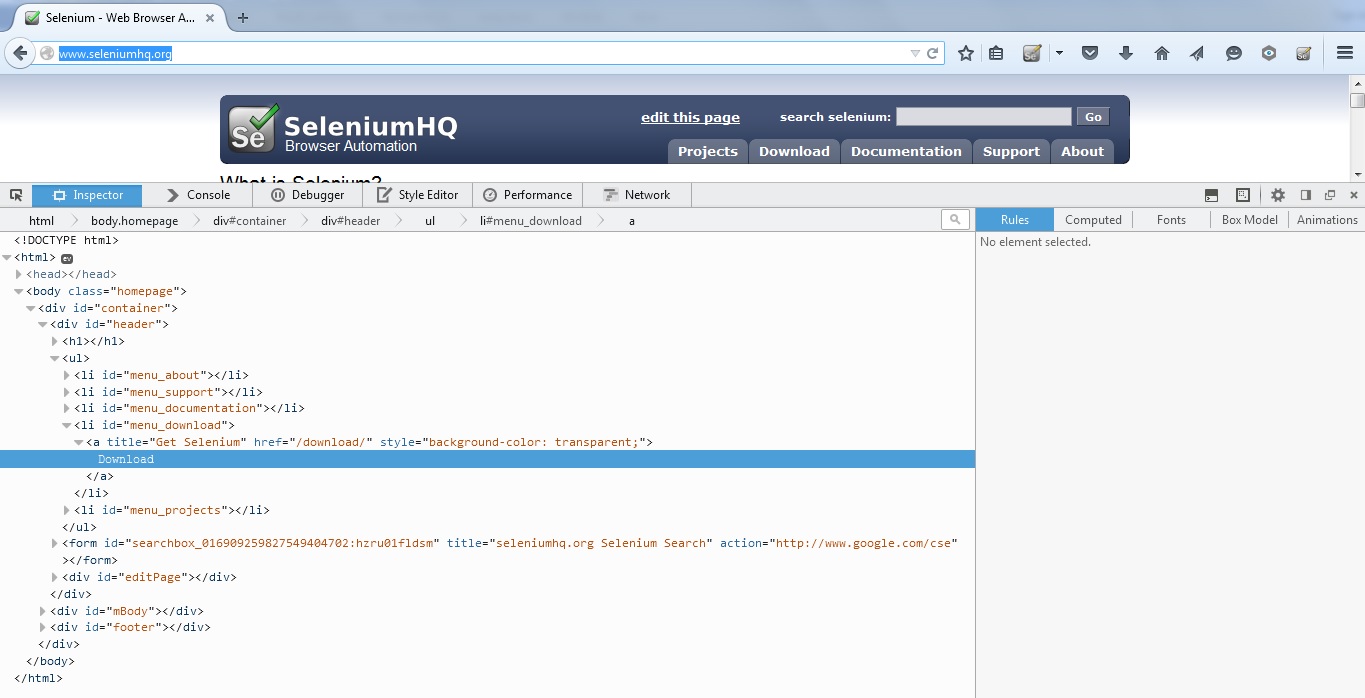Image resolution: width=1365 pixels, height=698 pixels.
Task: Click the Go search button
Action: tap(1093, 117)
